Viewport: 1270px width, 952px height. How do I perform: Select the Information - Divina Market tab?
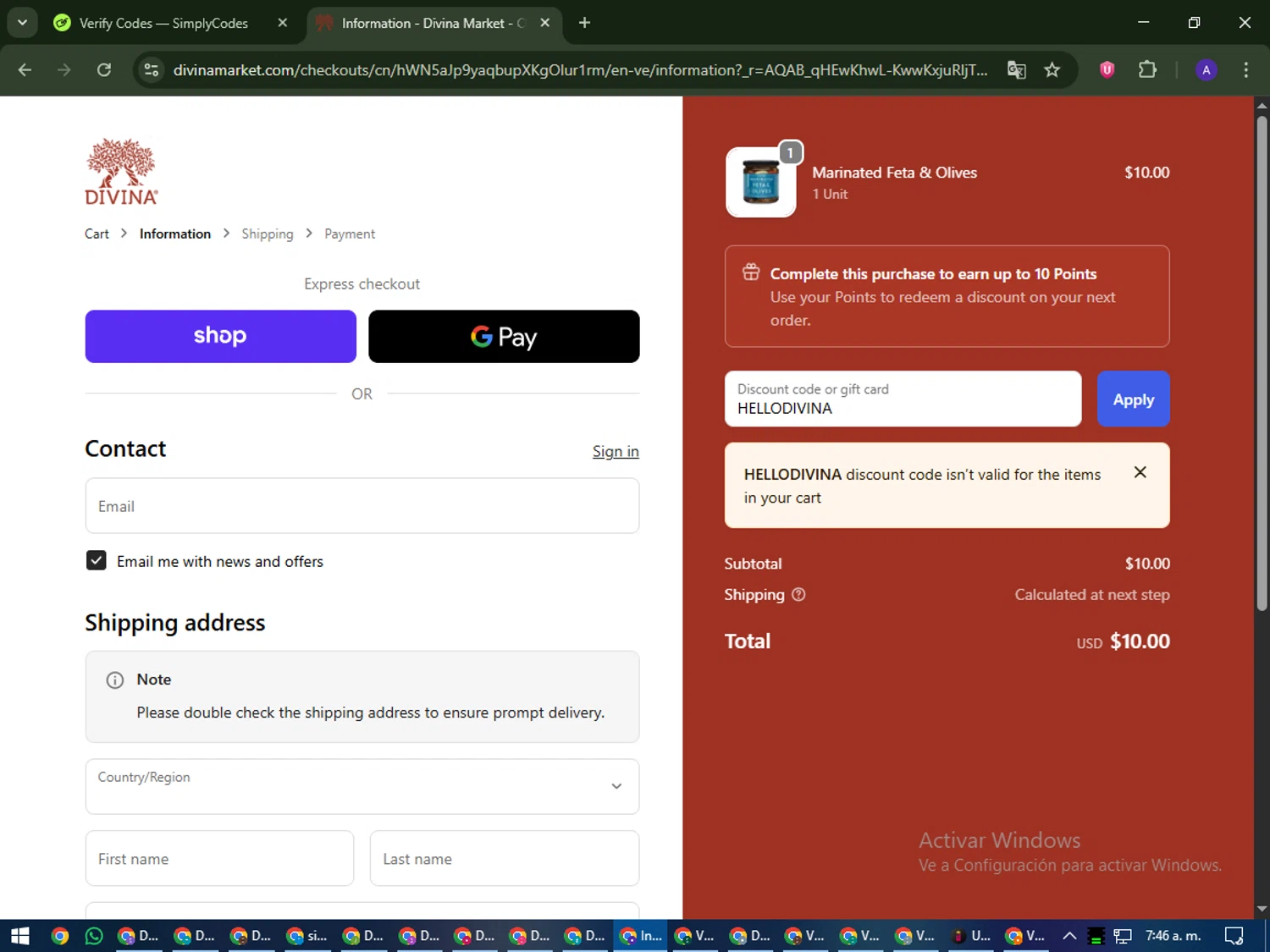point(432,23)
